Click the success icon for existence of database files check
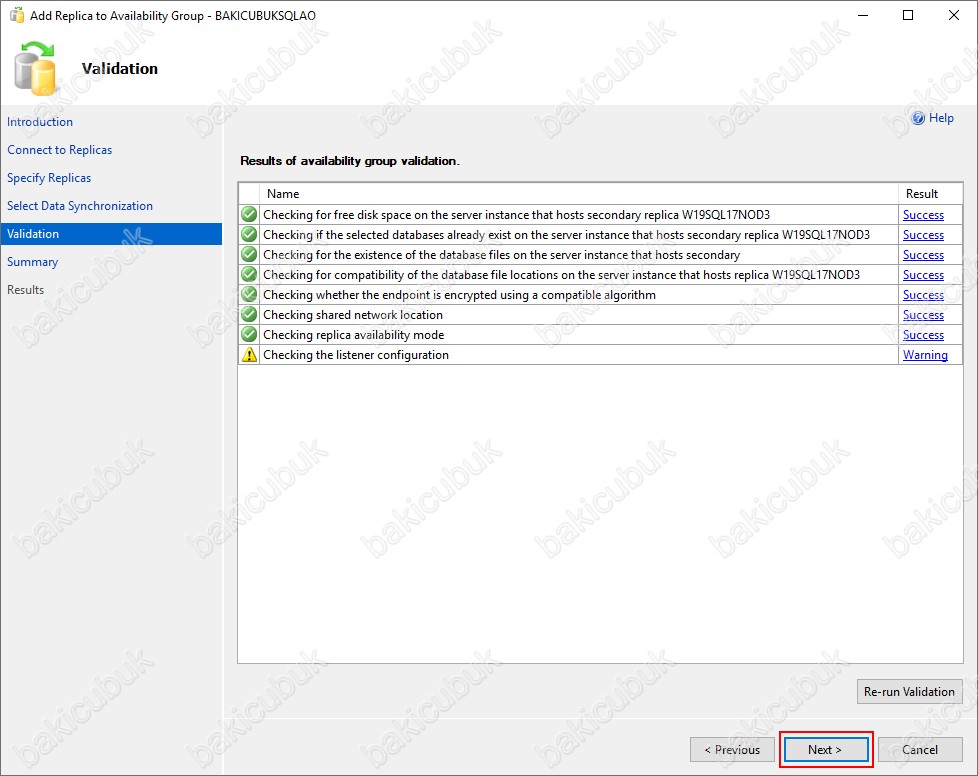 tap(249, 255)
